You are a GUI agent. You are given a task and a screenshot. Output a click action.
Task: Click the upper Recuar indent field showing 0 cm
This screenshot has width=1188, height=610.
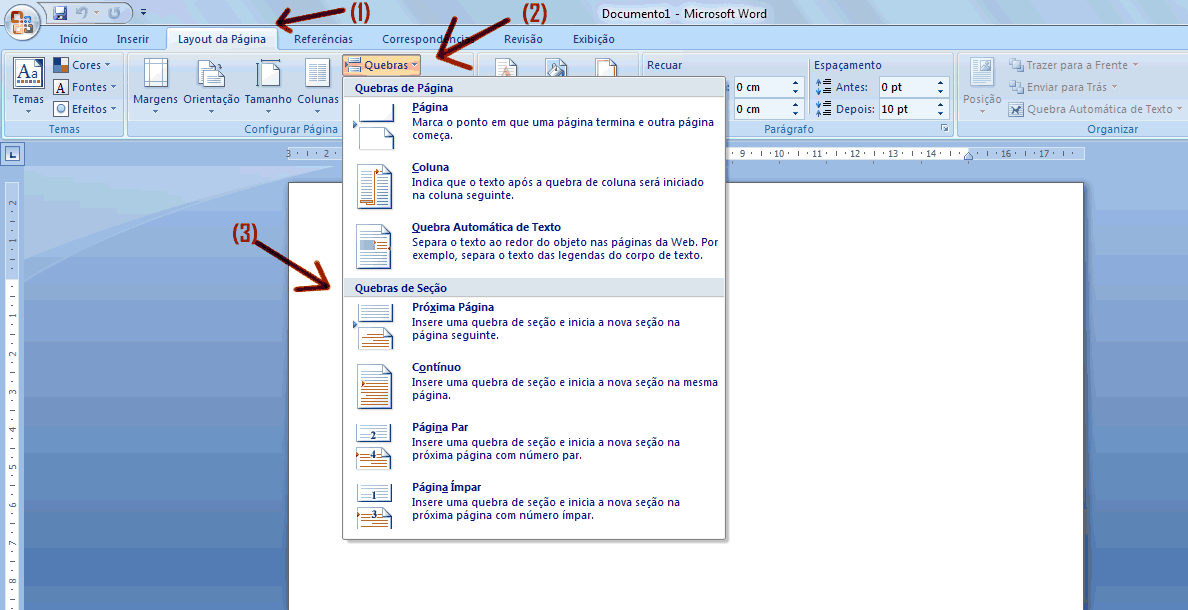click(761, 87)
